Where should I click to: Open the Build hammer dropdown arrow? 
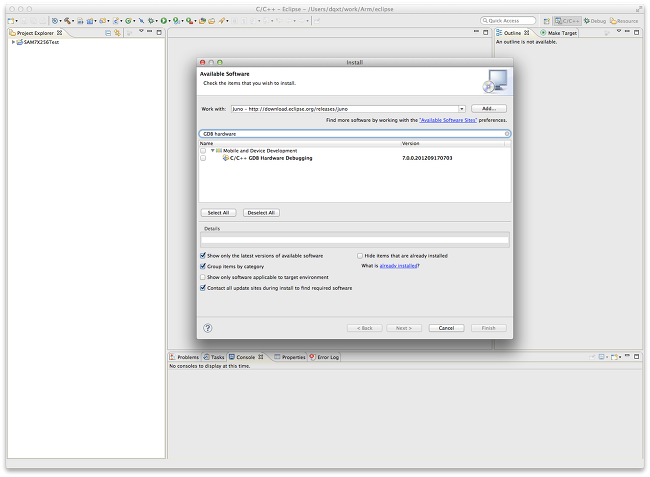coord(73,21)
